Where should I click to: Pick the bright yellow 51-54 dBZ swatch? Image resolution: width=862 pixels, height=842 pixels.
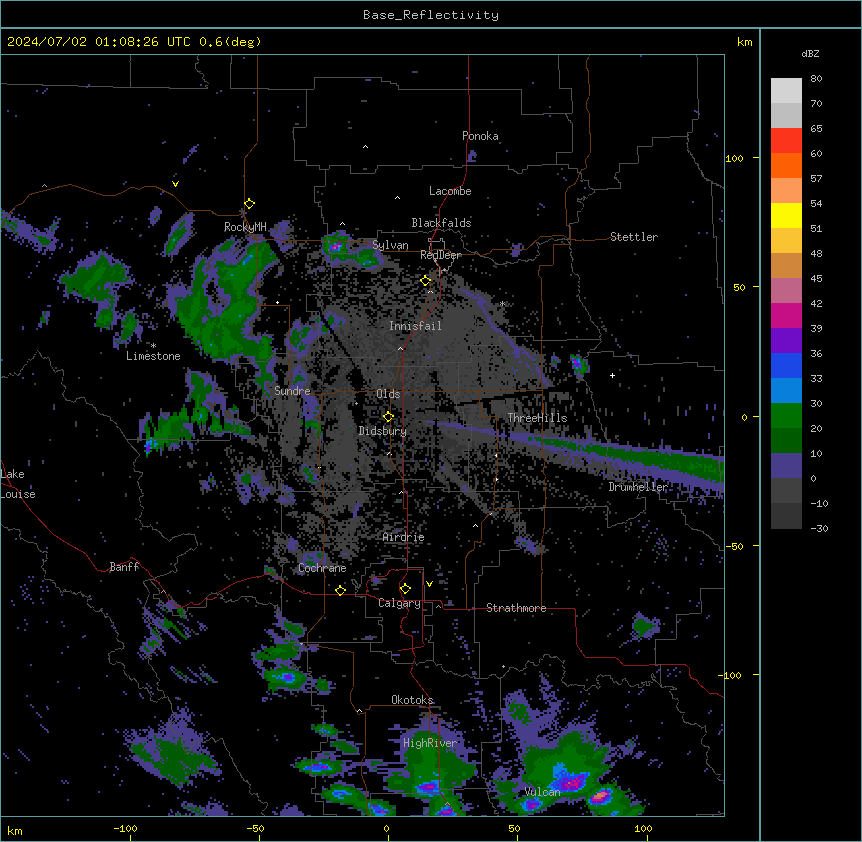(786, 215)
